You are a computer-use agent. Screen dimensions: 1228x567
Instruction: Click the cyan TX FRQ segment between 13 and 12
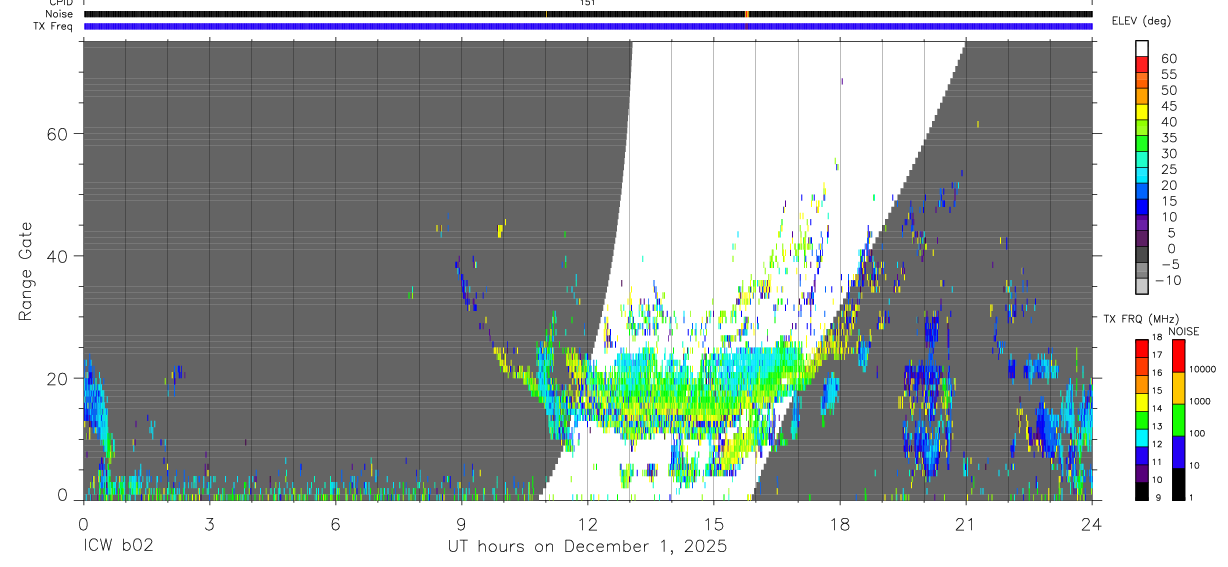click(1142, 437)
